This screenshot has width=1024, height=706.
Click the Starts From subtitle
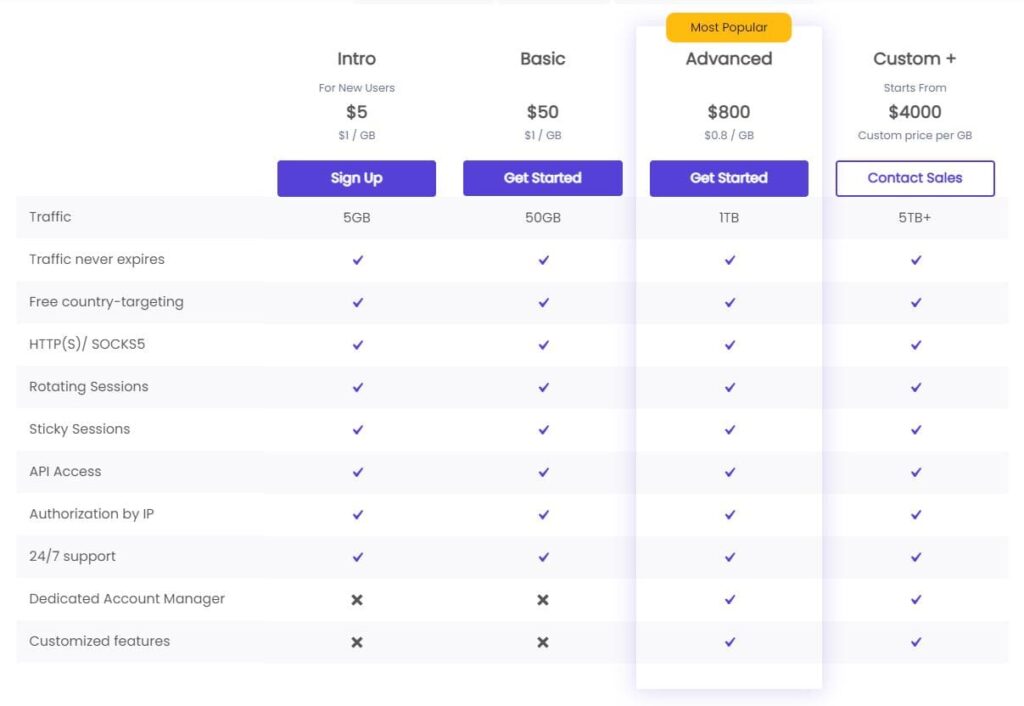[915, 88]
